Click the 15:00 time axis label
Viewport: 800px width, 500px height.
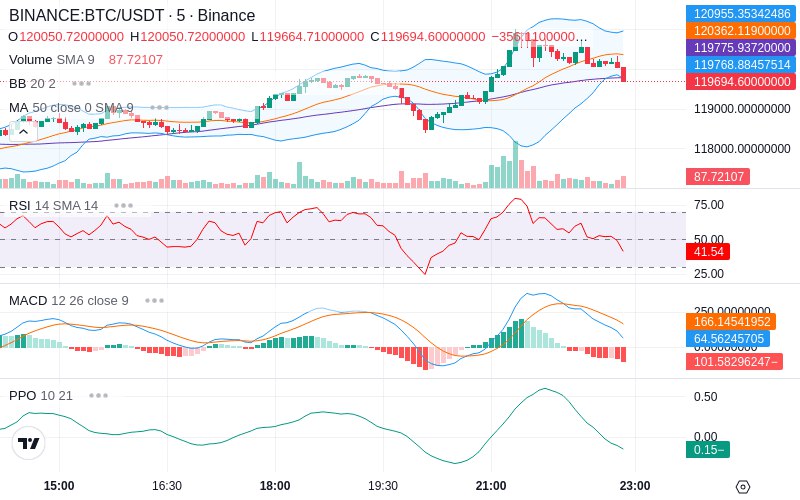[59, 486]
